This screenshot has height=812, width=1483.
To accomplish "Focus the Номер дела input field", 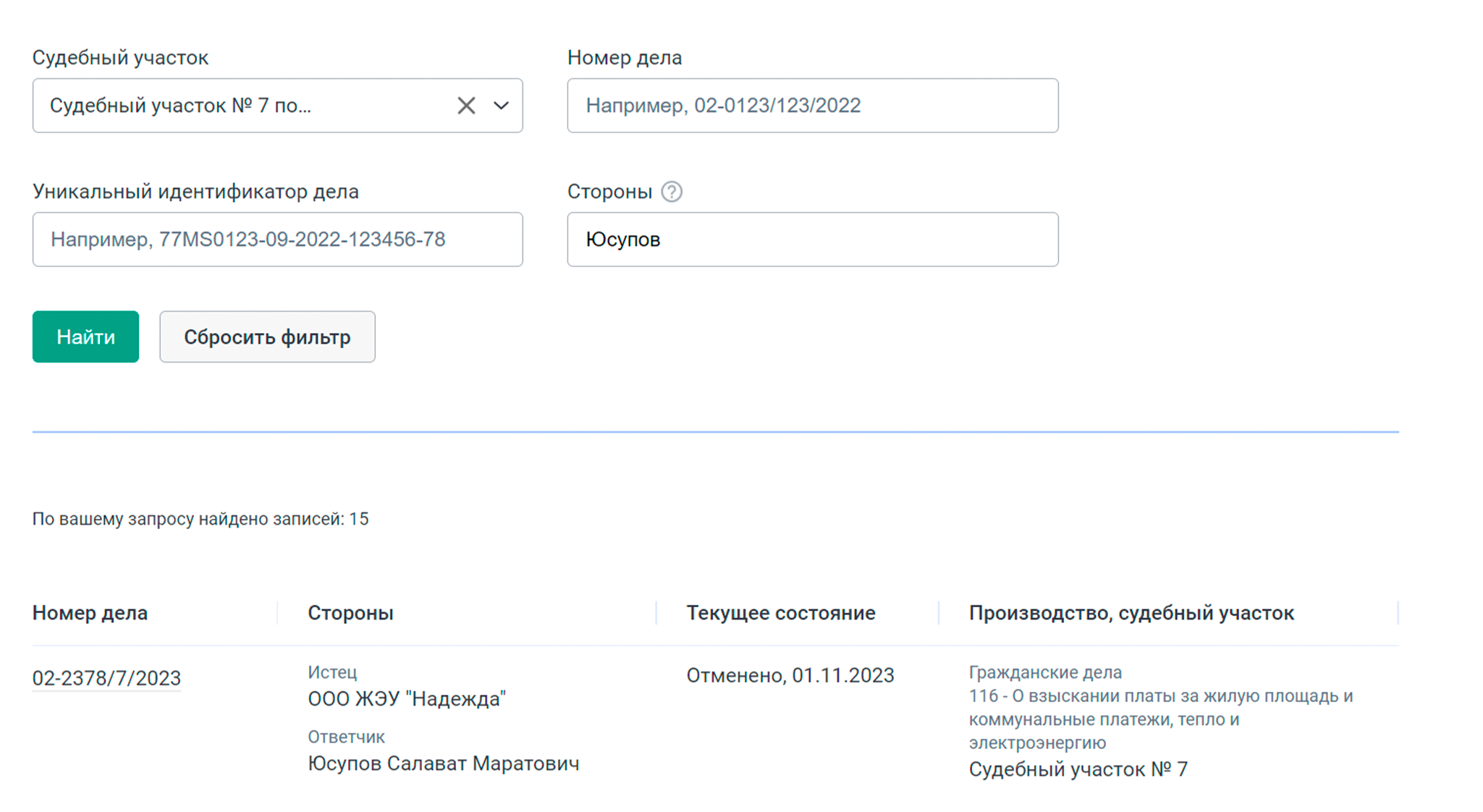I will pyautogui.click(x=812, y=106).
